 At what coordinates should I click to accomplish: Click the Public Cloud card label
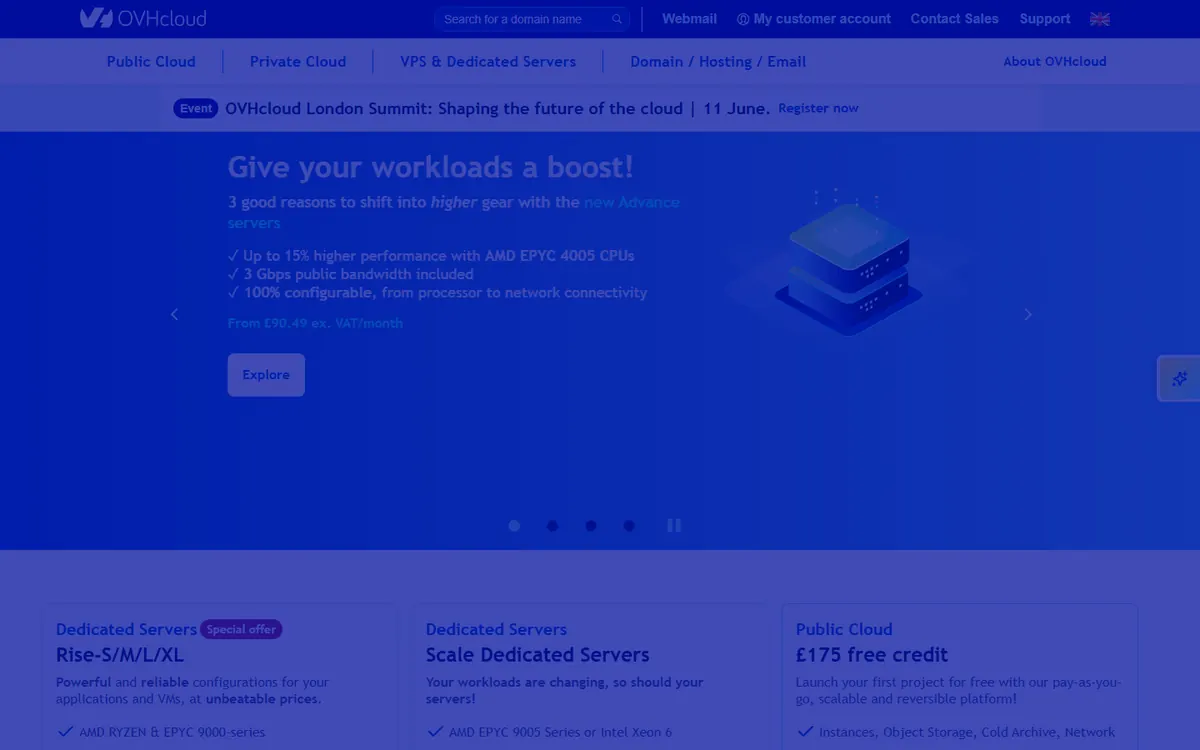844,629
